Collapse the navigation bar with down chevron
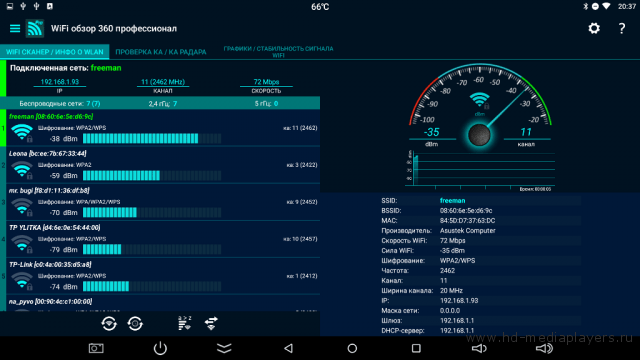The height and width of the screenshot is (360, 640). coord(224,348)
